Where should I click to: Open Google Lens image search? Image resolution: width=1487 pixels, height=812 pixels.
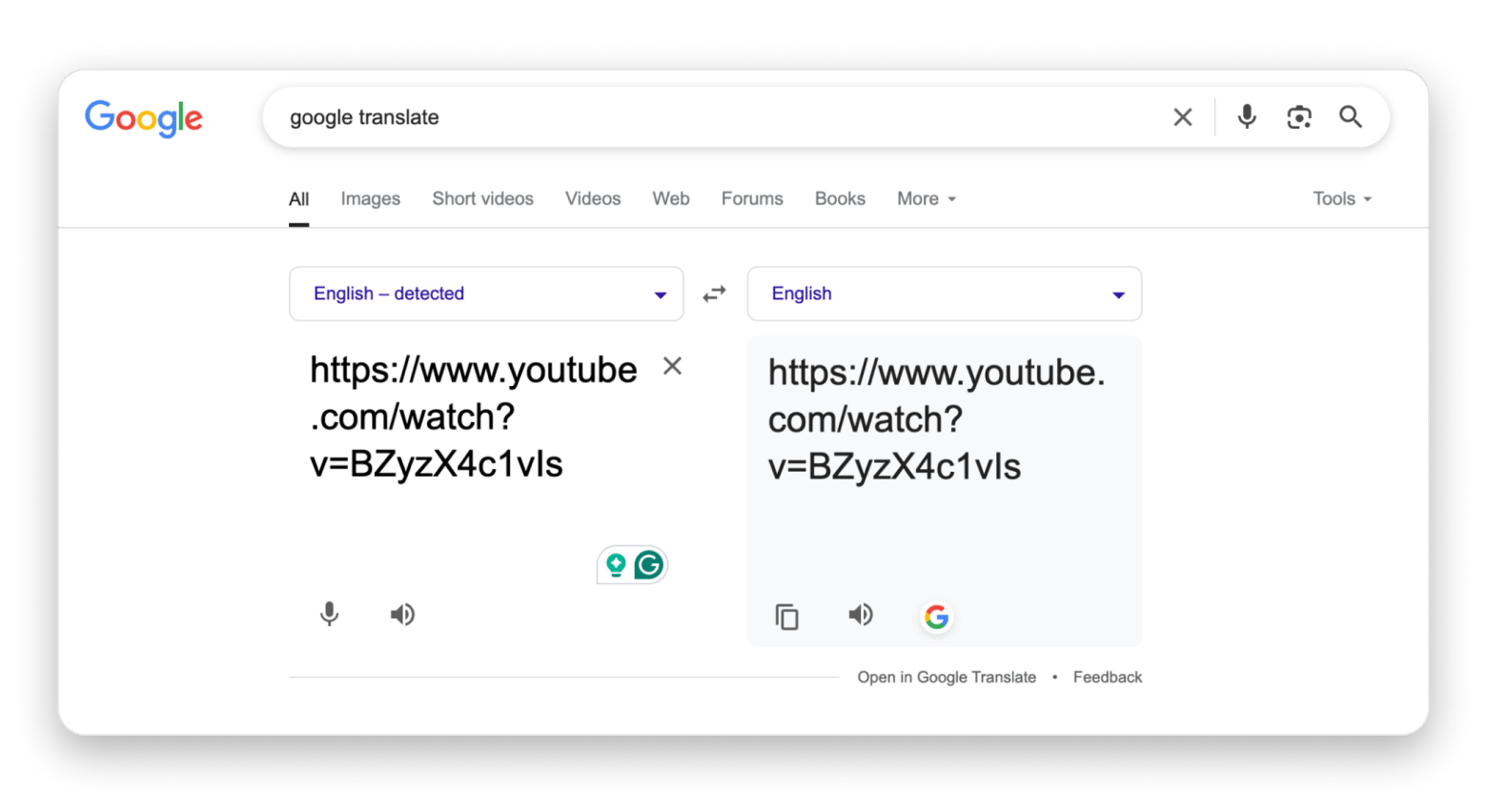(1298, 117)
